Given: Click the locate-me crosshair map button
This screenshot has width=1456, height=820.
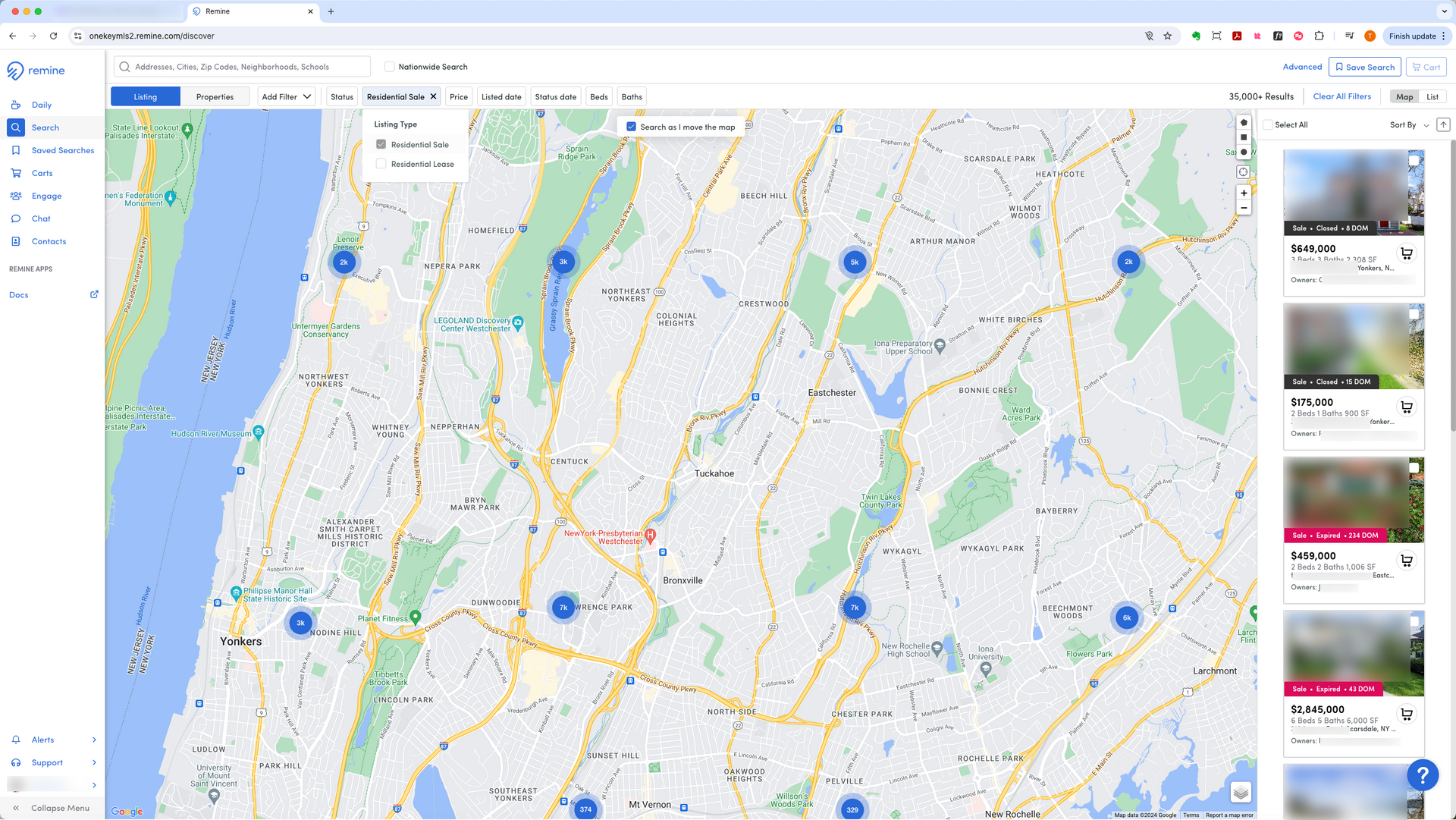Looking at the screenshot, I should click(x=1244, y=172).
